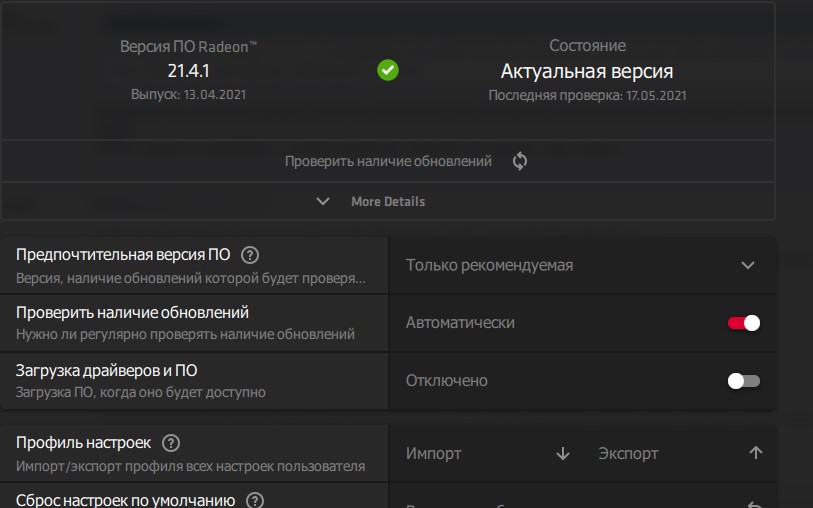Click the refresh icon beside the update check

tap(519, 161)
